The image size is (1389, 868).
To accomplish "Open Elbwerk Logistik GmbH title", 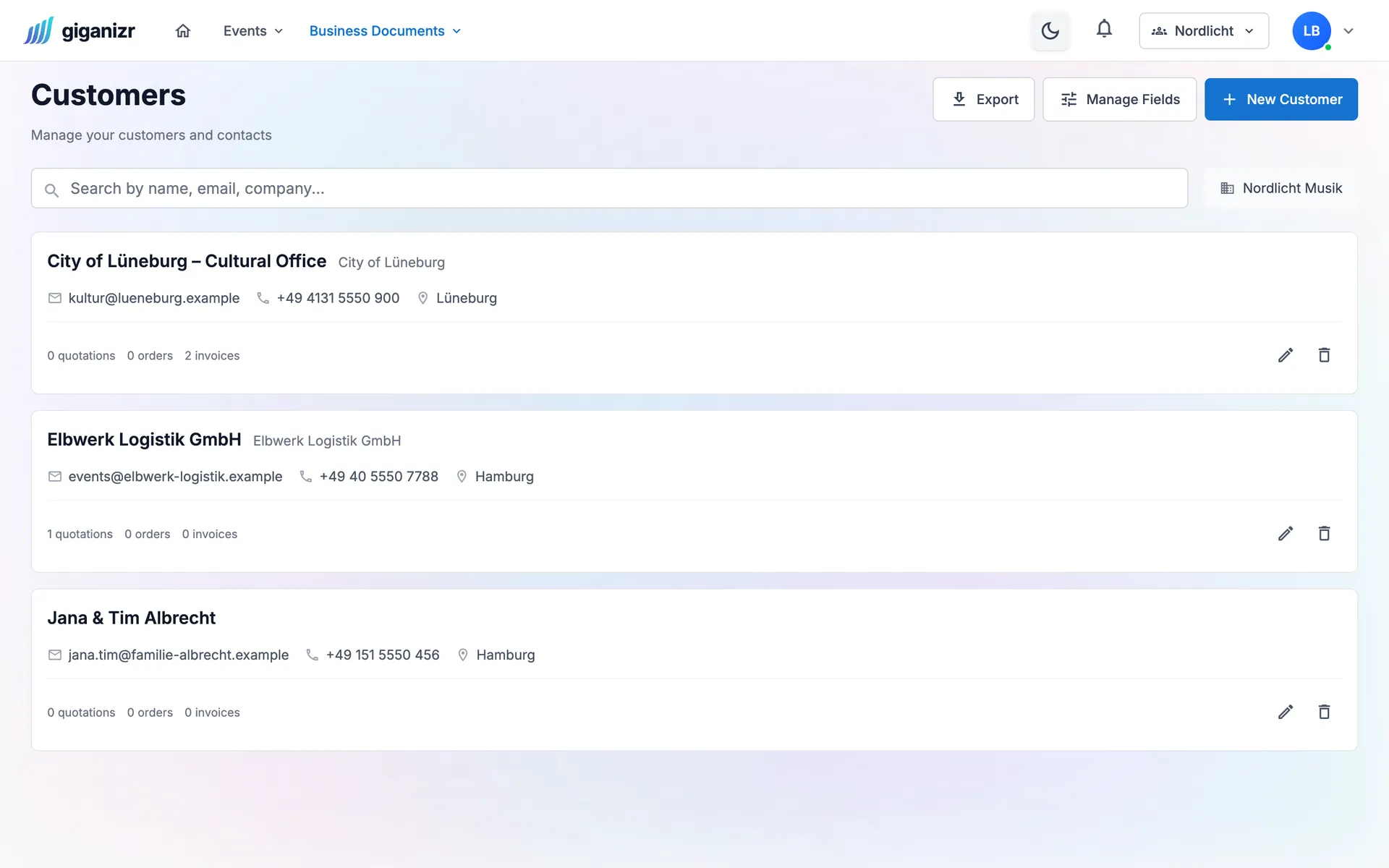I will 144,440.
